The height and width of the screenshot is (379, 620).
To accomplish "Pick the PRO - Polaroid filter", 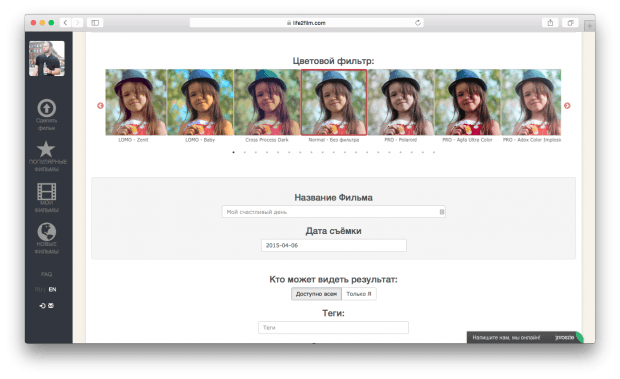I will [401, 102].
